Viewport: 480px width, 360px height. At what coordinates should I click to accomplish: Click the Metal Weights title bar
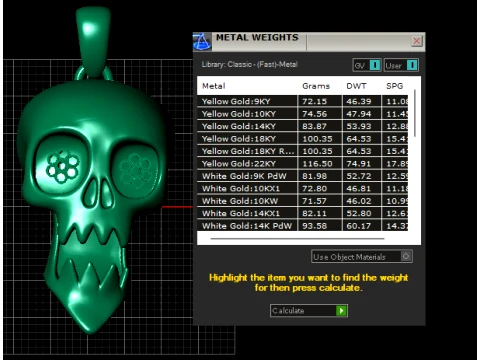(310, 42)
